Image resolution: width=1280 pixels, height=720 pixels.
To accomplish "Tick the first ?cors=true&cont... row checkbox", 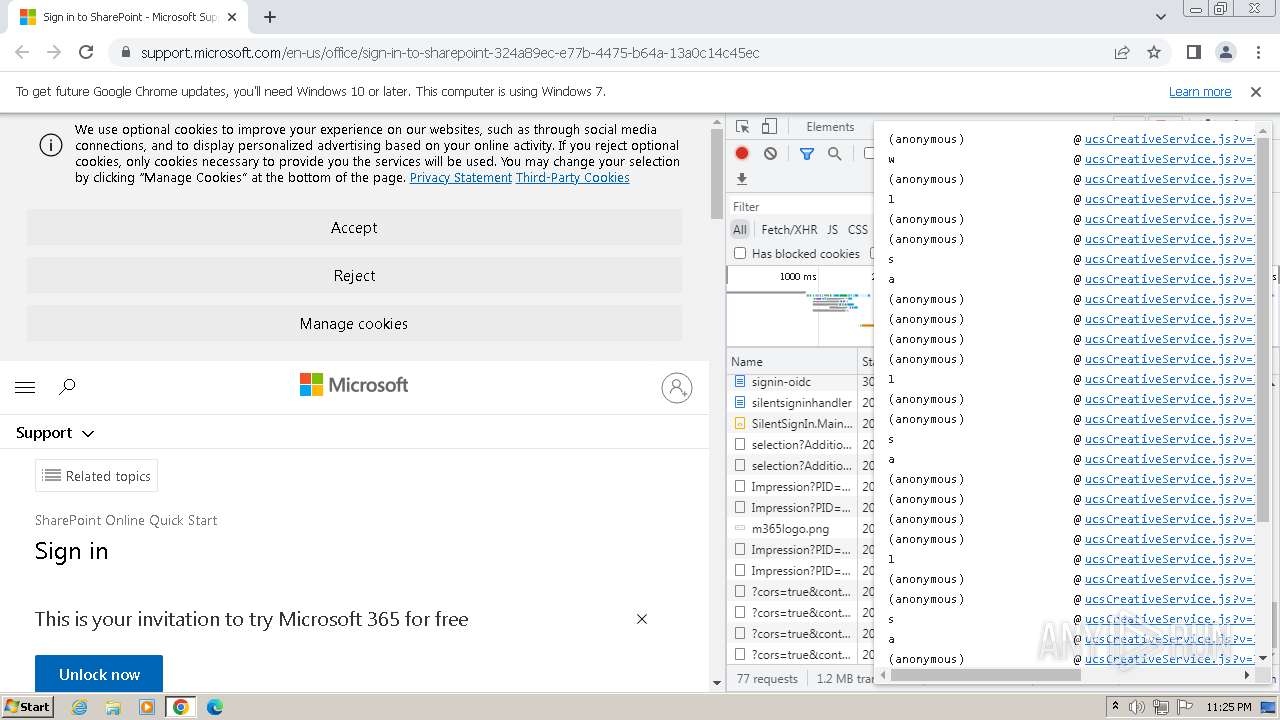I will [x=740, y=591].
